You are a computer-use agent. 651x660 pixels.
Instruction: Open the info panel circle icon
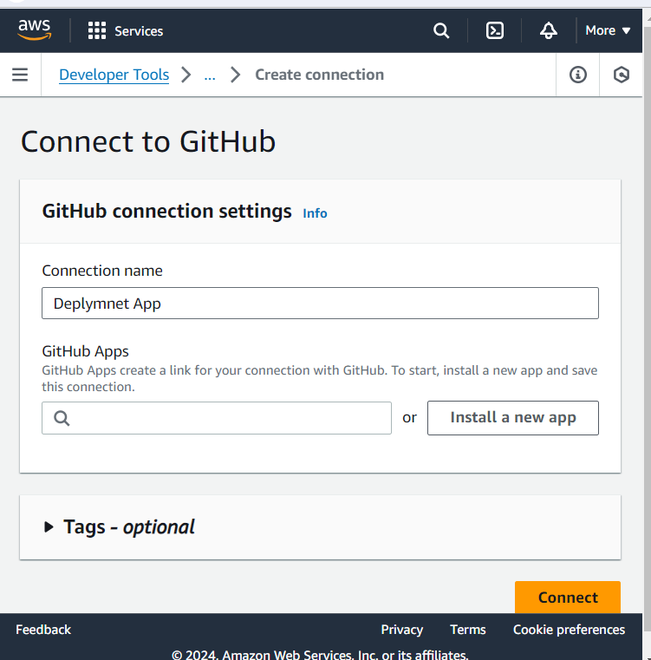coord(578,75)
